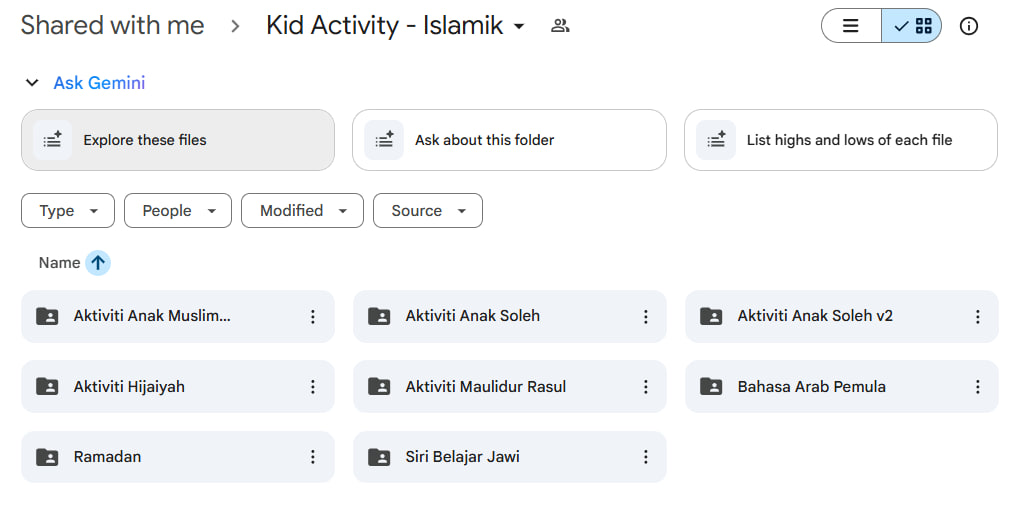The width and height of the screenshot is (1011, 509).
Task: Open the Type filter dropdown
Action: pyautogui.click(x=68, y=211)
